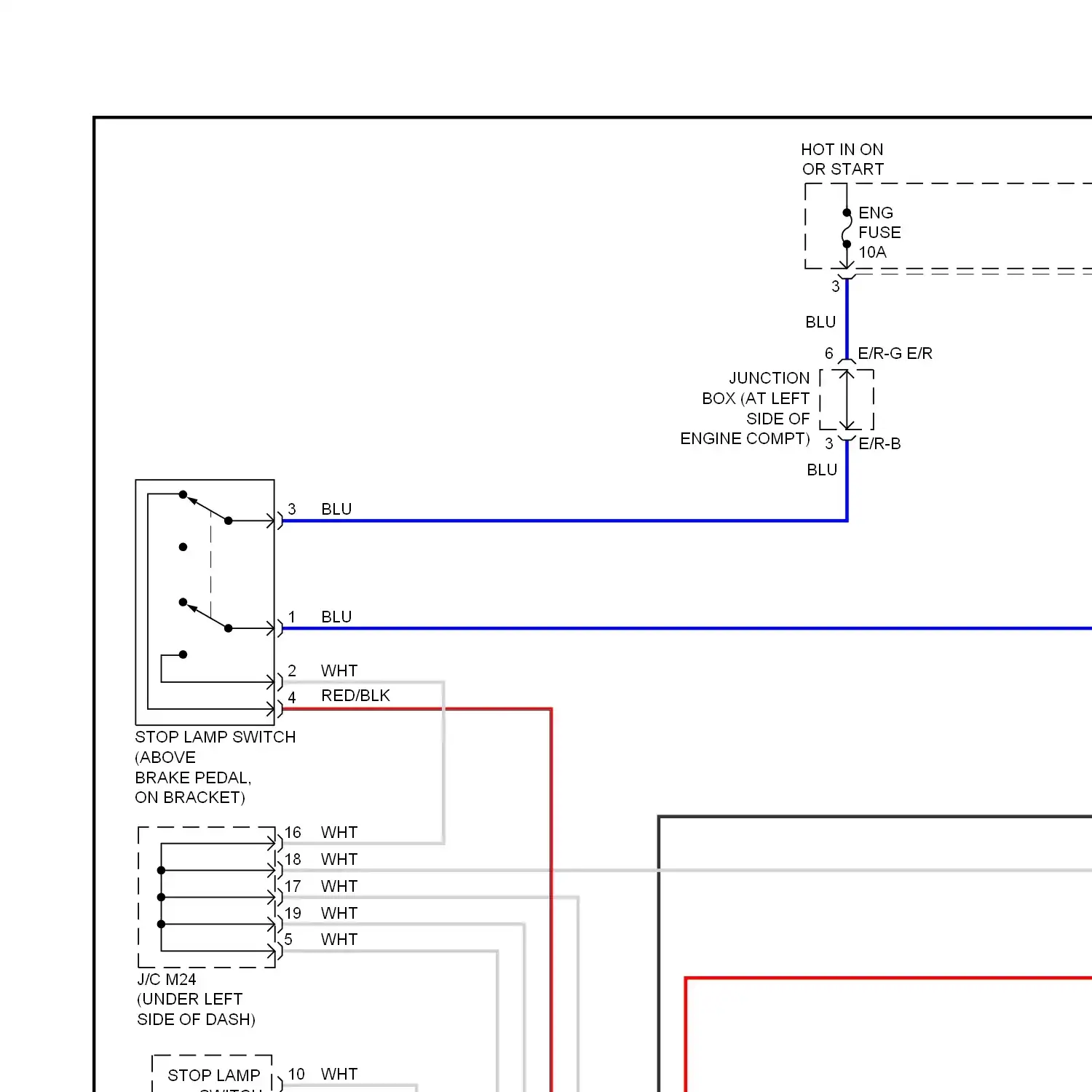Select the WHT label at pin 17
This screenshot has width=1092, height=1092.
click(339, 886)
